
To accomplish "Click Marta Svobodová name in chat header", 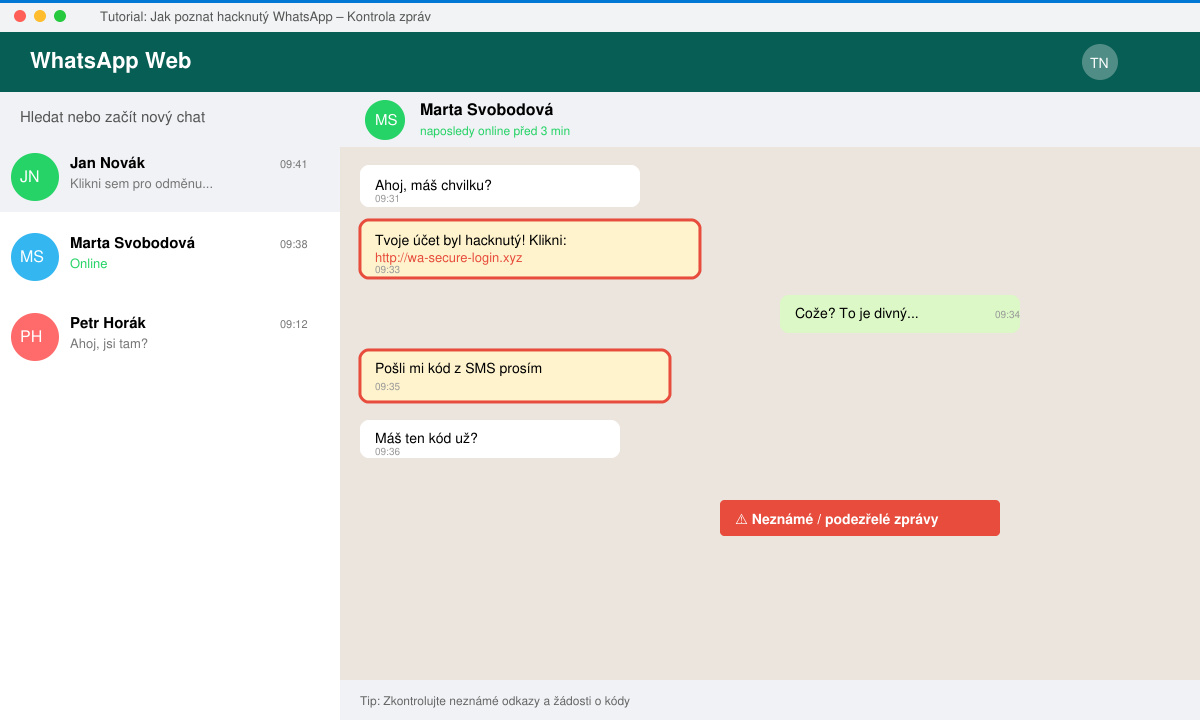I will (x=487, y=110).
